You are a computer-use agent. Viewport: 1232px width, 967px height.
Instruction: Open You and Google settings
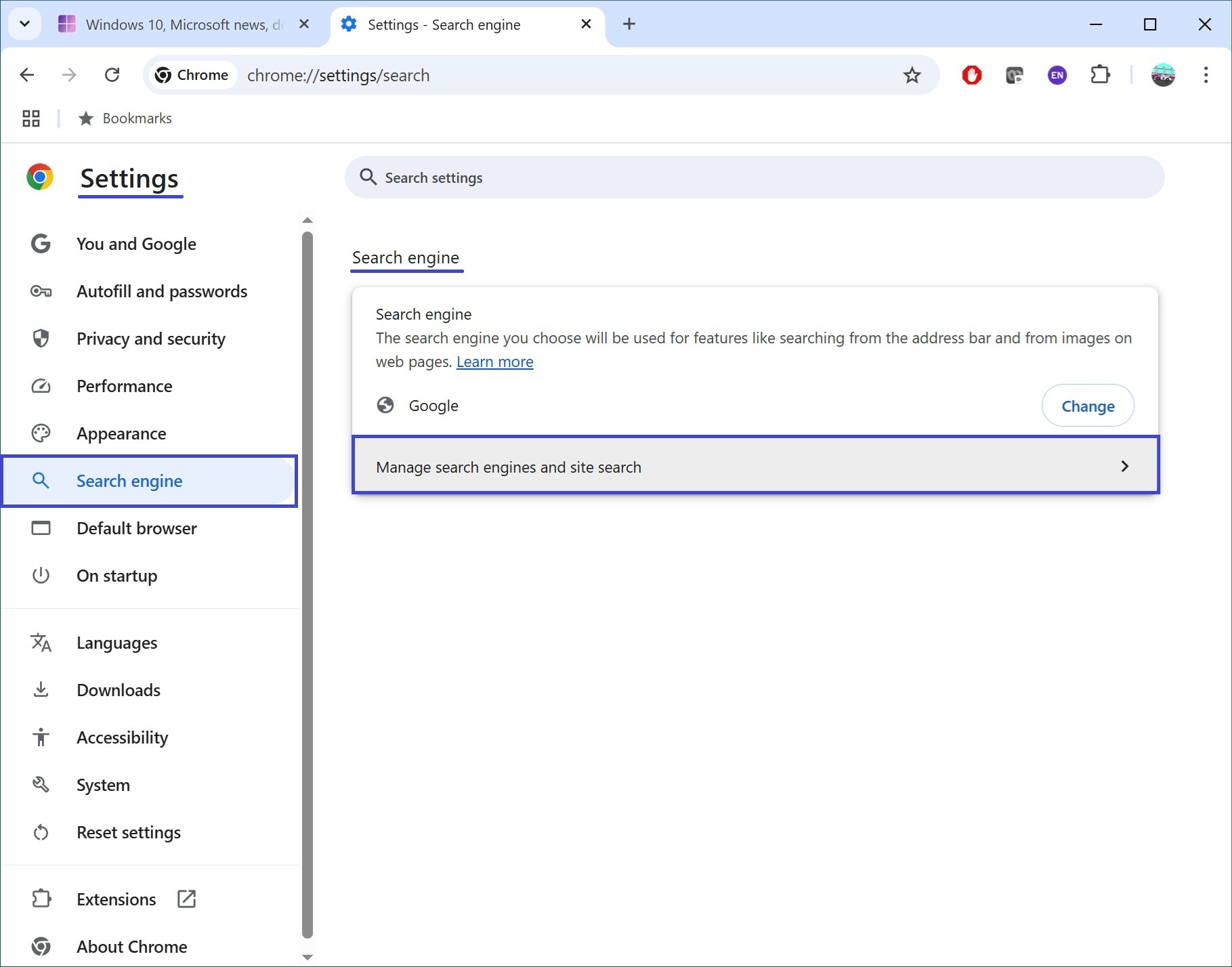click(x=149, y=244)
